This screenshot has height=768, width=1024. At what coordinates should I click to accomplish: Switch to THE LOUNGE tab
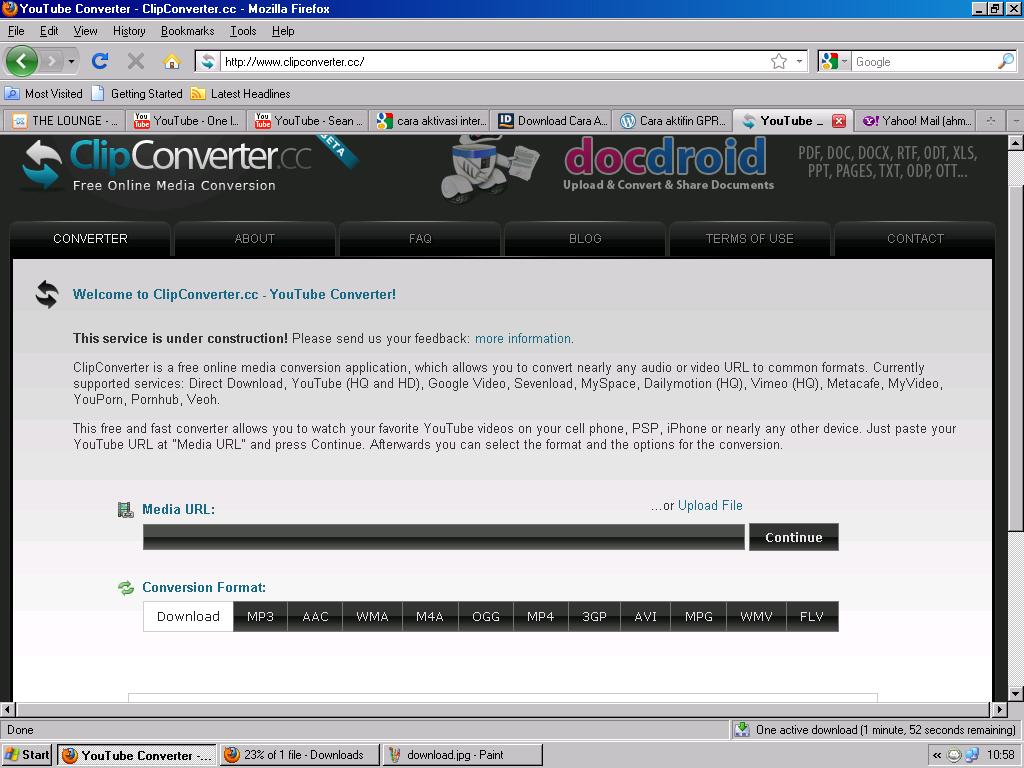pos(63,121)
